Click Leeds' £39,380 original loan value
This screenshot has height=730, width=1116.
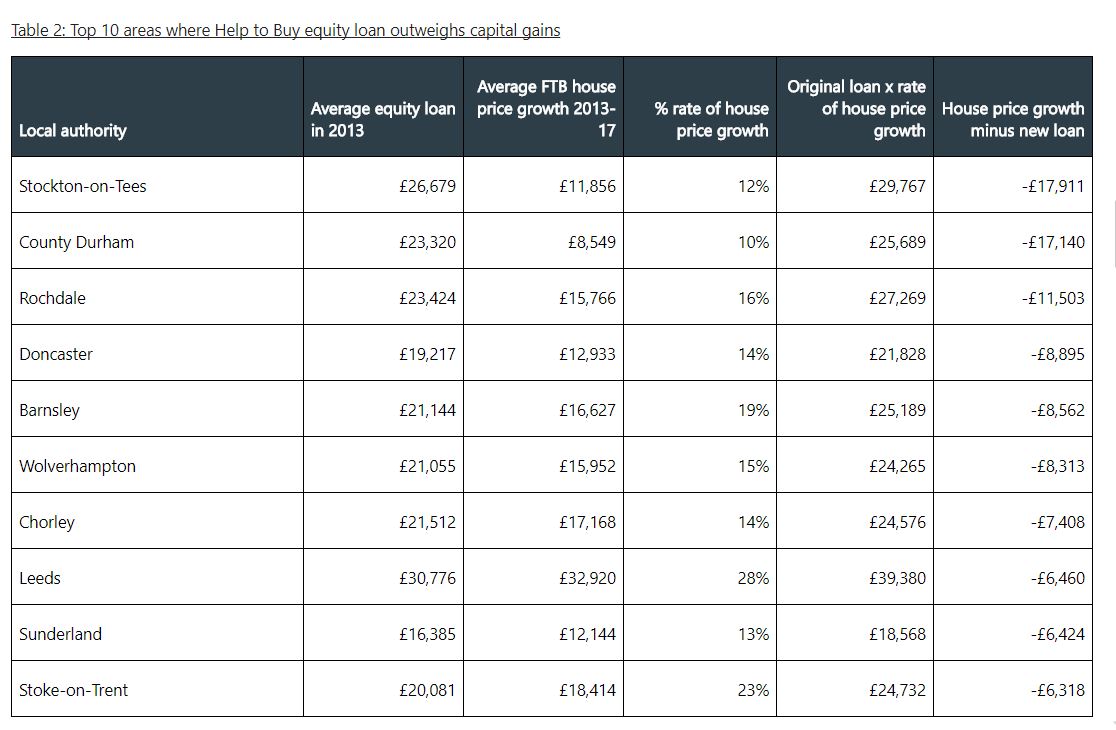(897, 578)
